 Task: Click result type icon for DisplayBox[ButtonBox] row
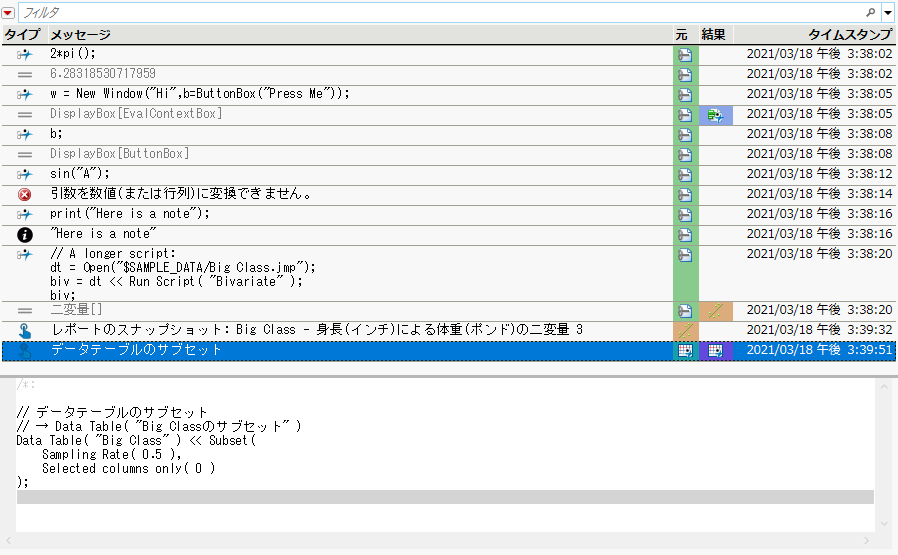click(25, 155)
